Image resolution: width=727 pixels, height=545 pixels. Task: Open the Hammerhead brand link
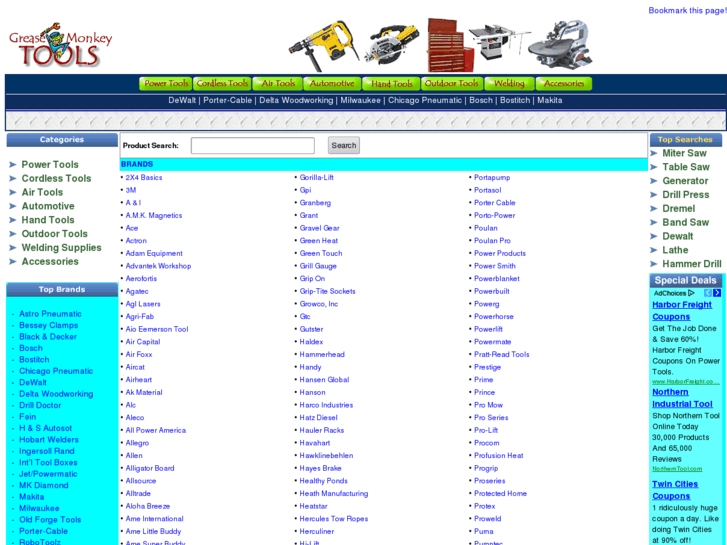[x=322, y=354]
